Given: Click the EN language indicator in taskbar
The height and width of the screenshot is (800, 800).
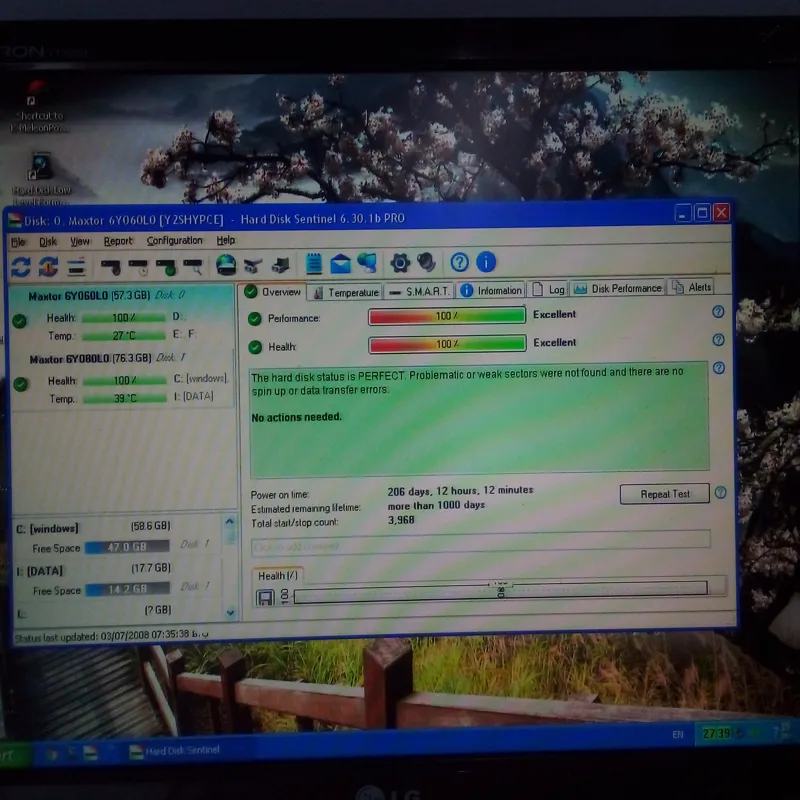Looking at the screenshot, I should 678,735.
